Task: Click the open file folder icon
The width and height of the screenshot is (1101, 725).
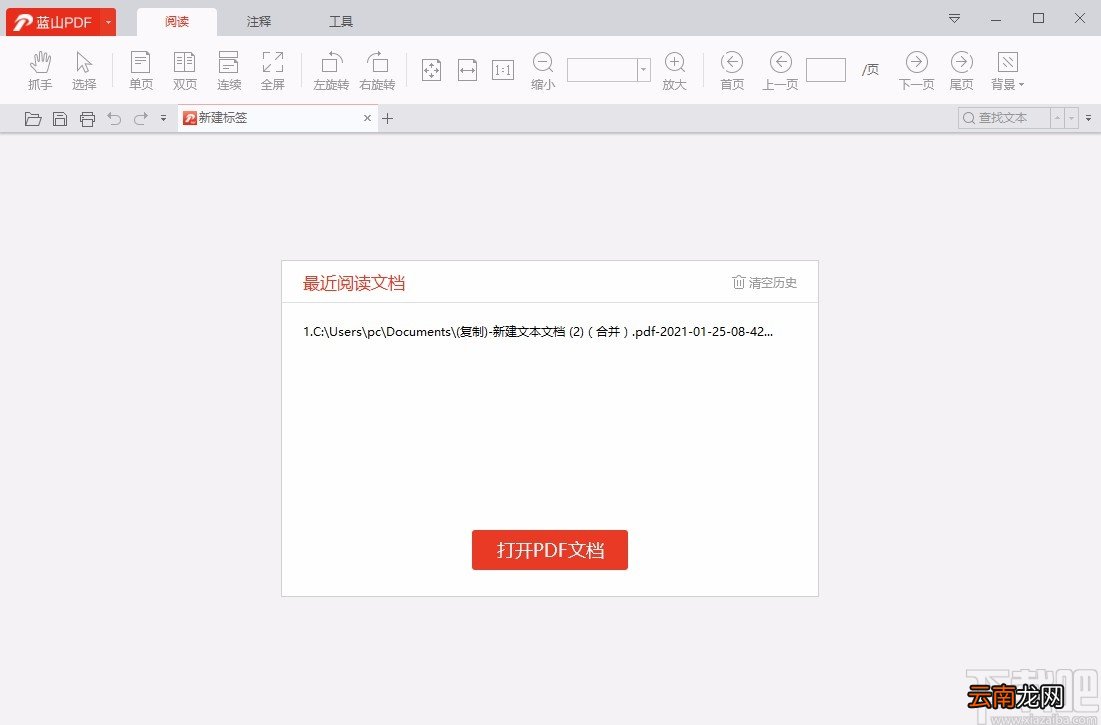Action: coord(32,119)
